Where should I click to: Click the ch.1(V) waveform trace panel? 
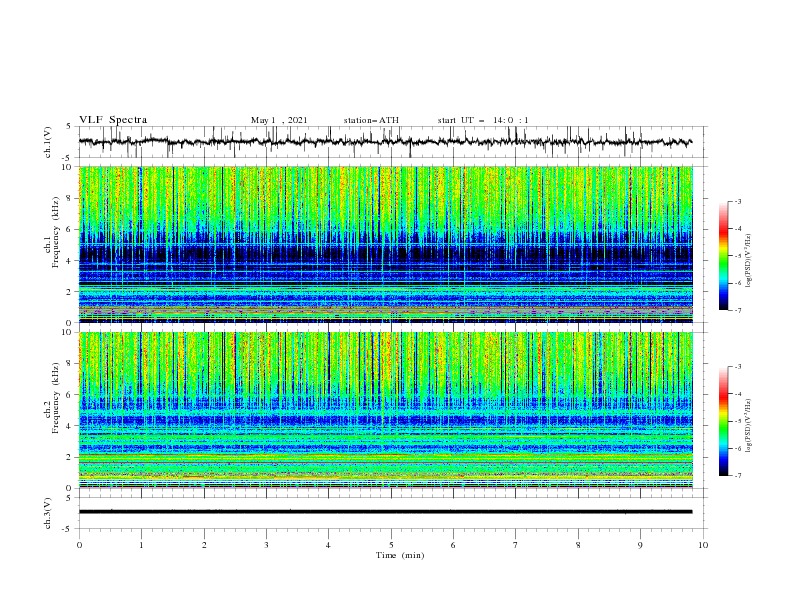393,142
